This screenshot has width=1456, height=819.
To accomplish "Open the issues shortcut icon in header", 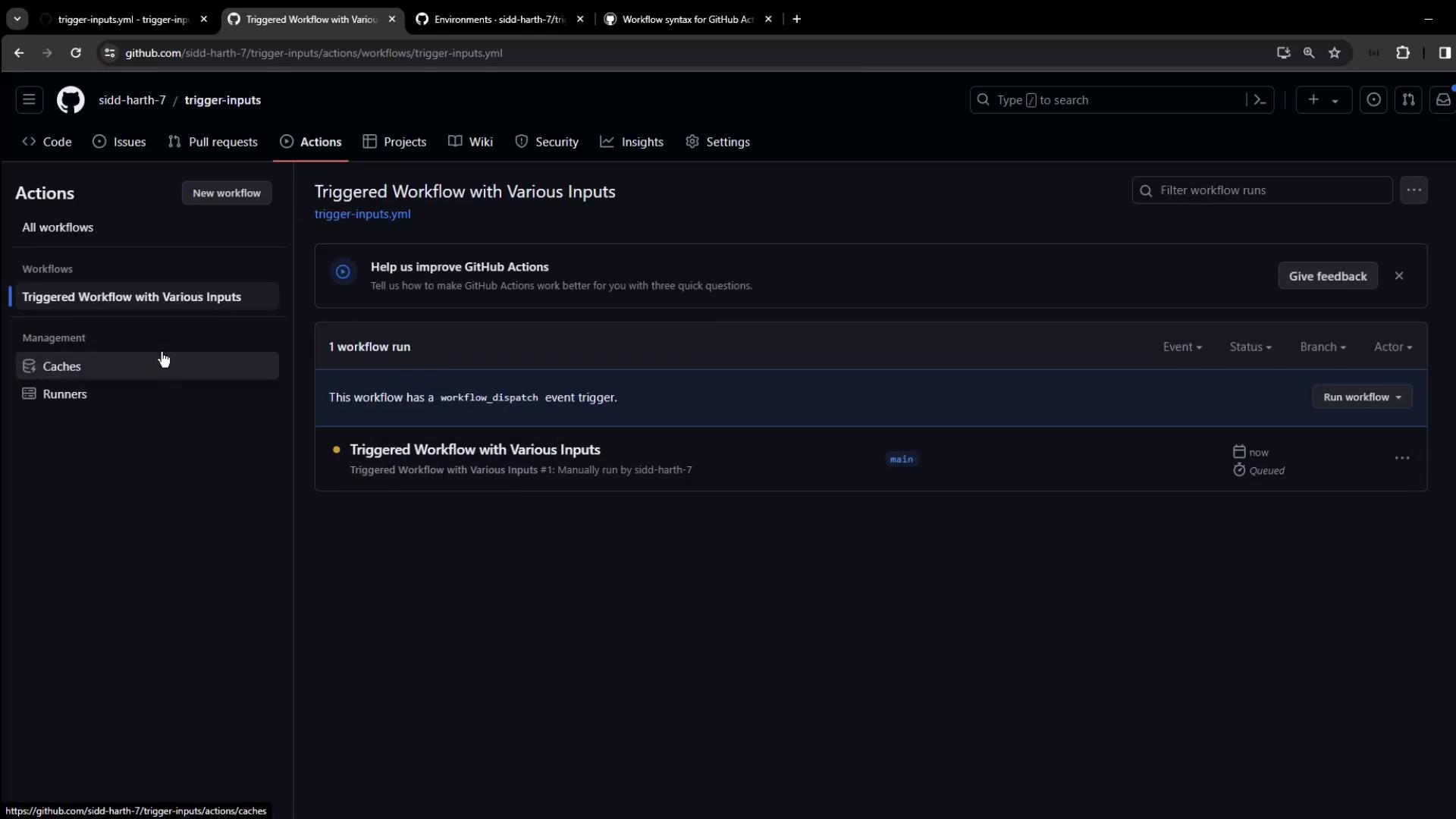I will coord(1373,100).
